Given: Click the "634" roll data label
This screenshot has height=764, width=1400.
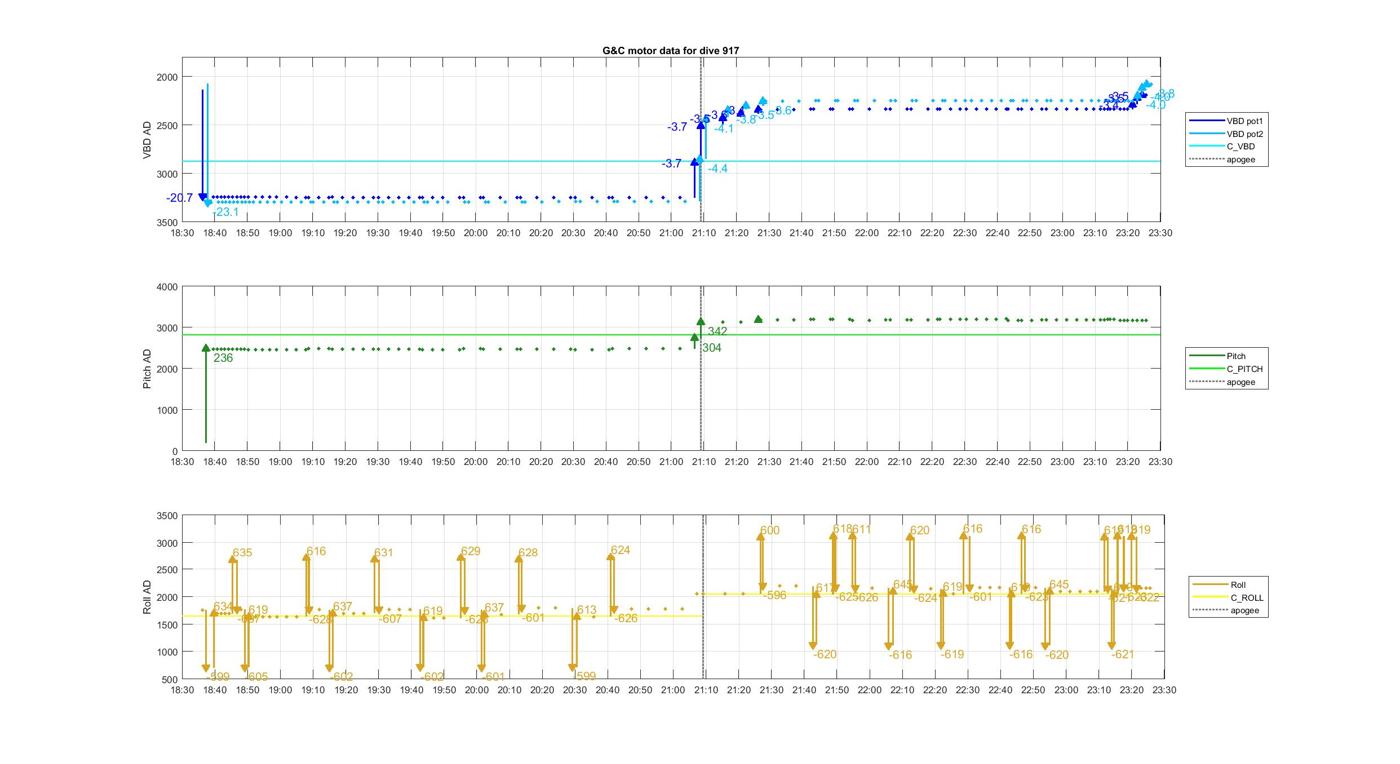Looking at the screenshot, I should point(222,607).
